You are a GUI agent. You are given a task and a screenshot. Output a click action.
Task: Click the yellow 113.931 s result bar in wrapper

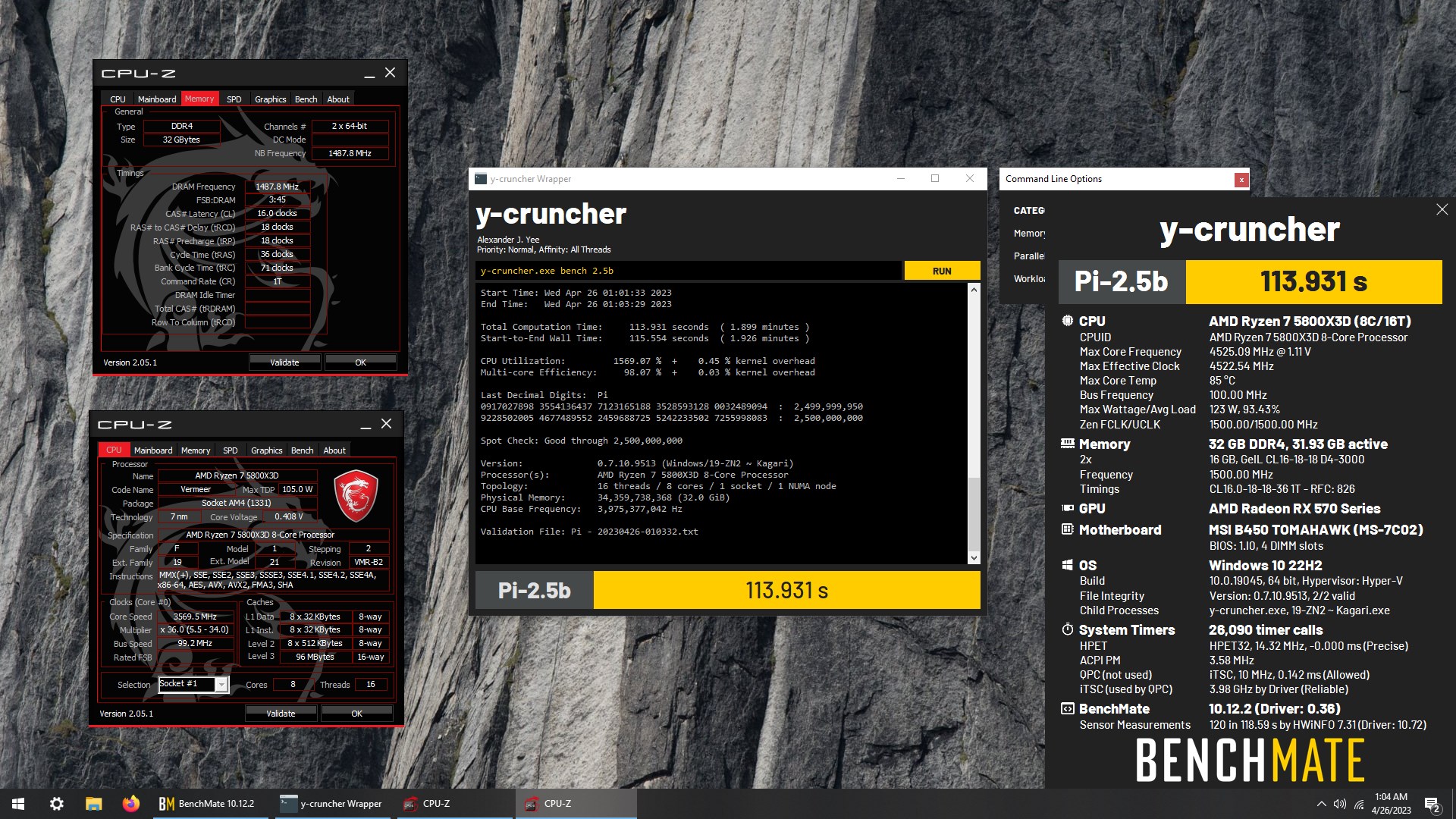786,590
